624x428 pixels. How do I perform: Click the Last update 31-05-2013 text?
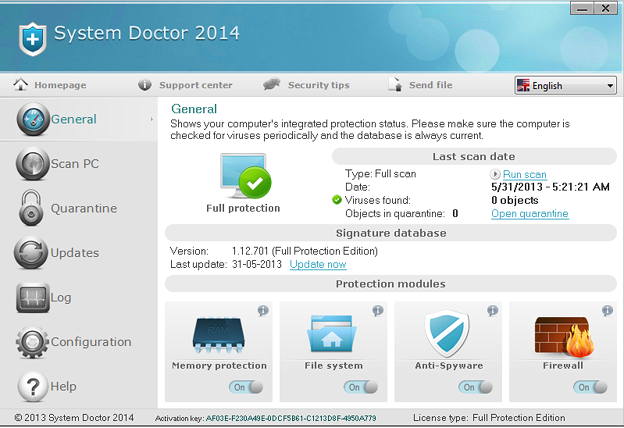point(226,264)
